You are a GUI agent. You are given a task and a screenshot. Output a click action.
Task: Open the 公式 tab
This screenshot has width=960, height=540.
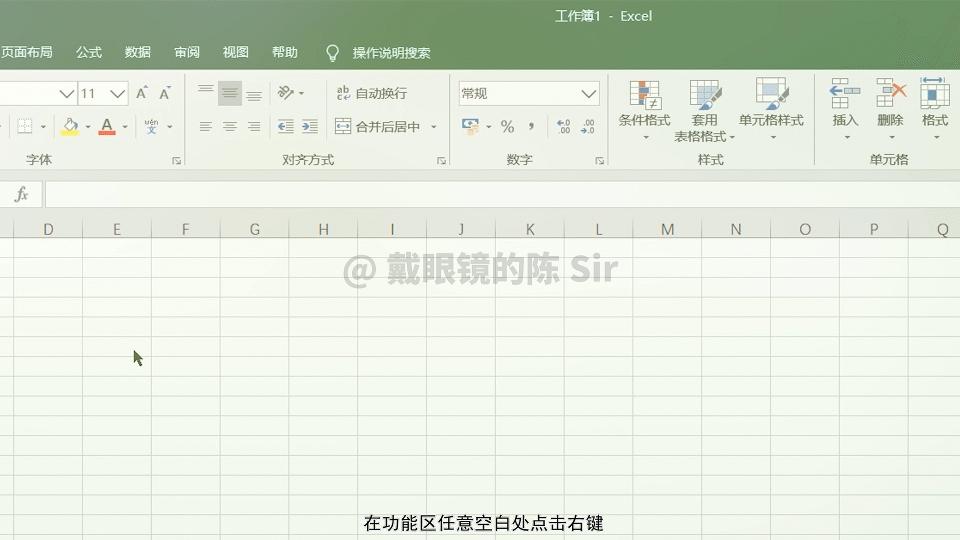coord(89,53)
